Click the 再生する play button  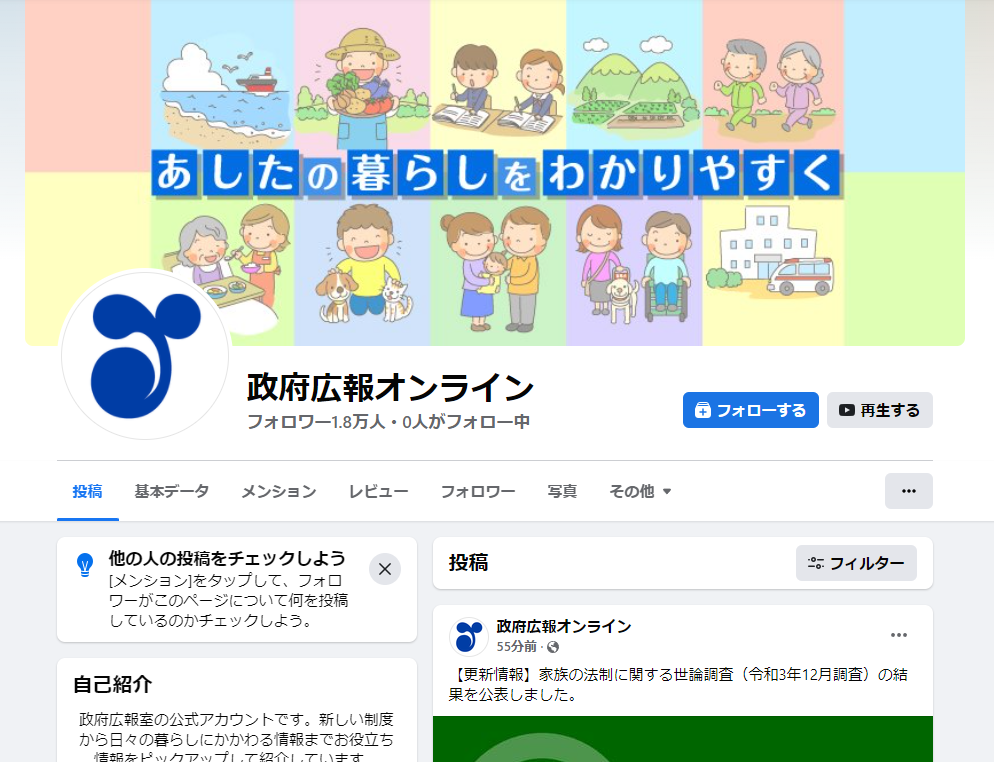879,410
